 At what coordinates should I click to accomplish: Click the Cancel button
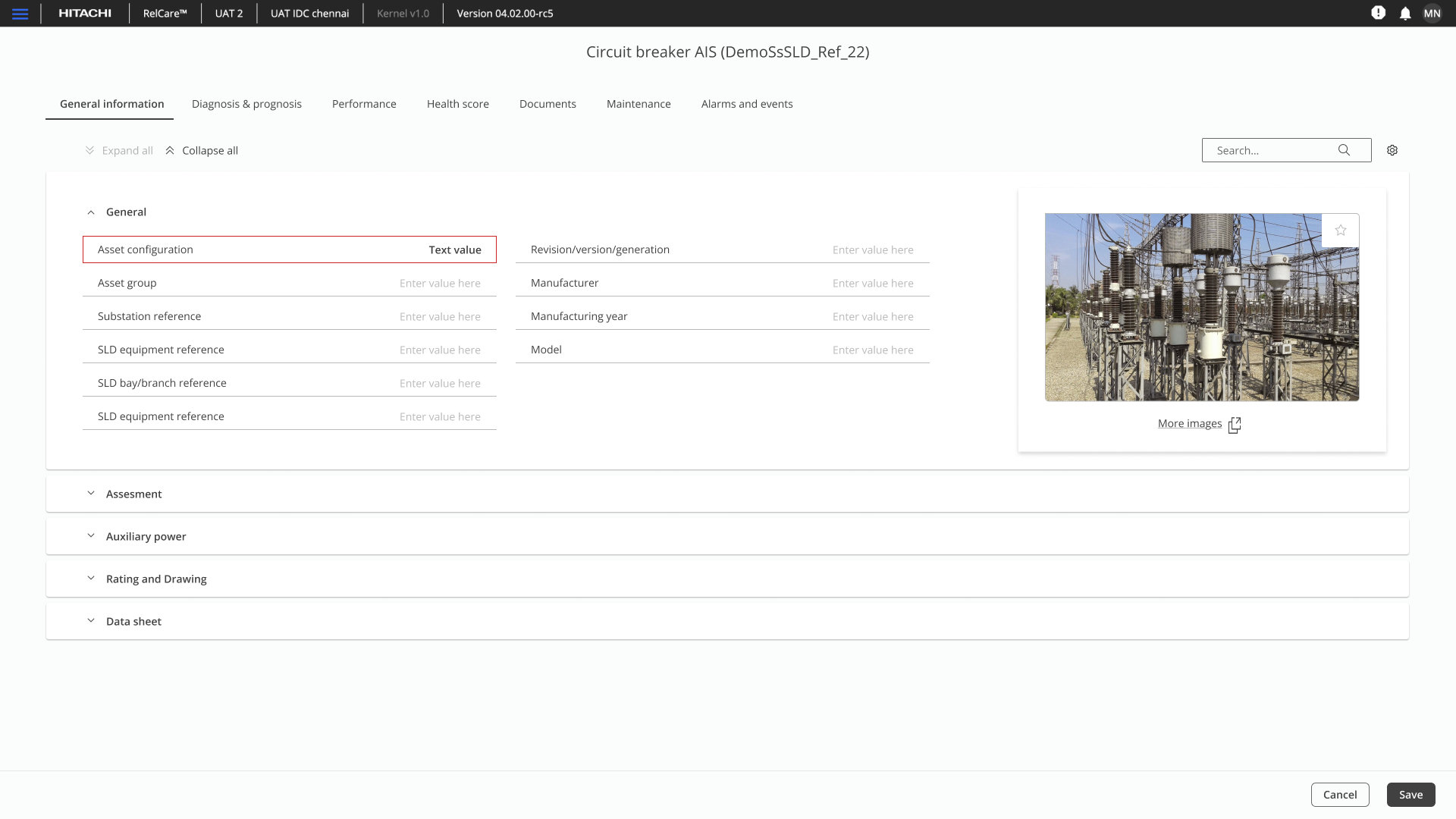(1339, 795)
